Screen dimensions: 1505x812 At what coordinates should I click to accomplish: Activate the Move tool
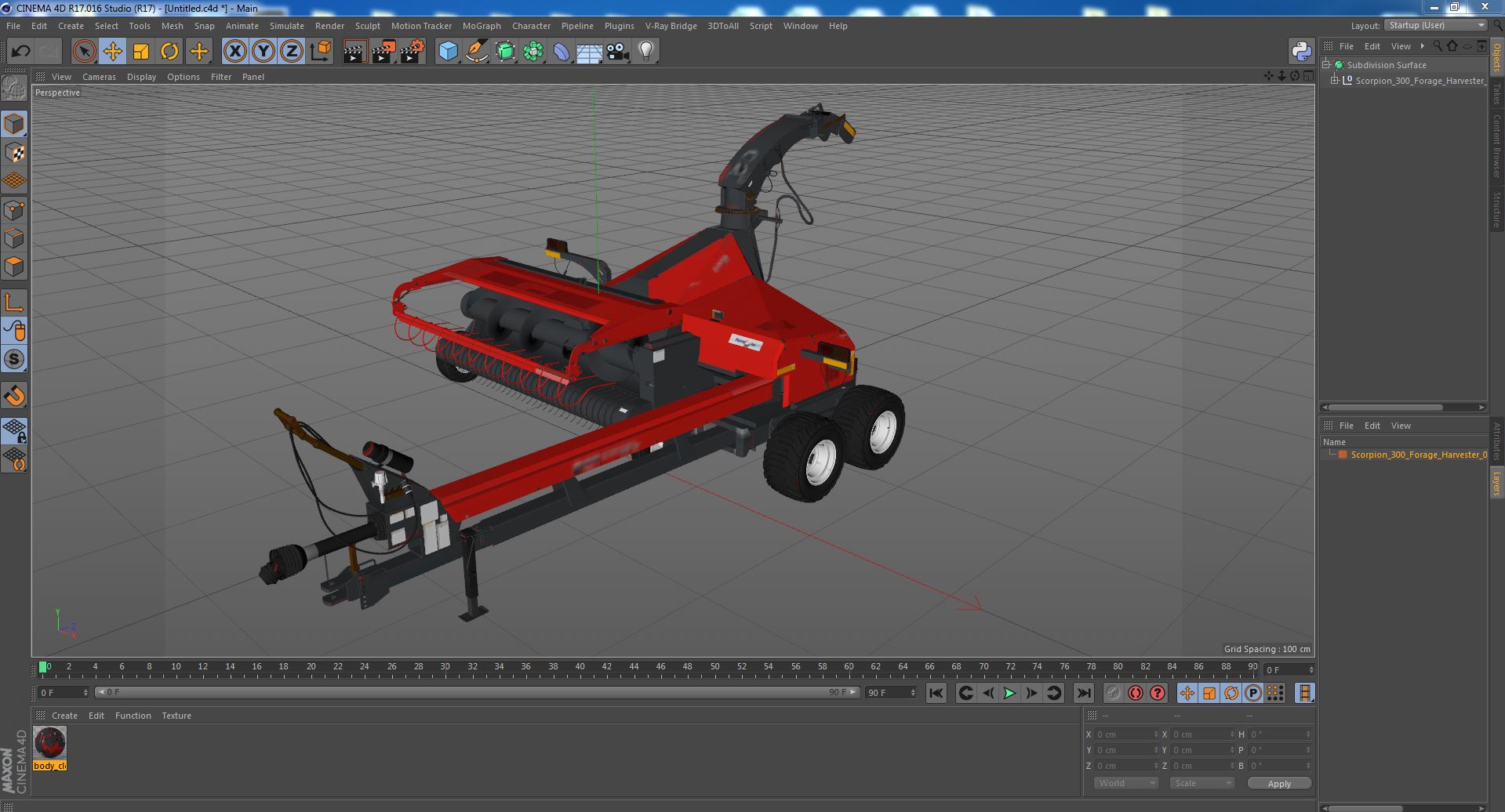(x=112, y=52)
